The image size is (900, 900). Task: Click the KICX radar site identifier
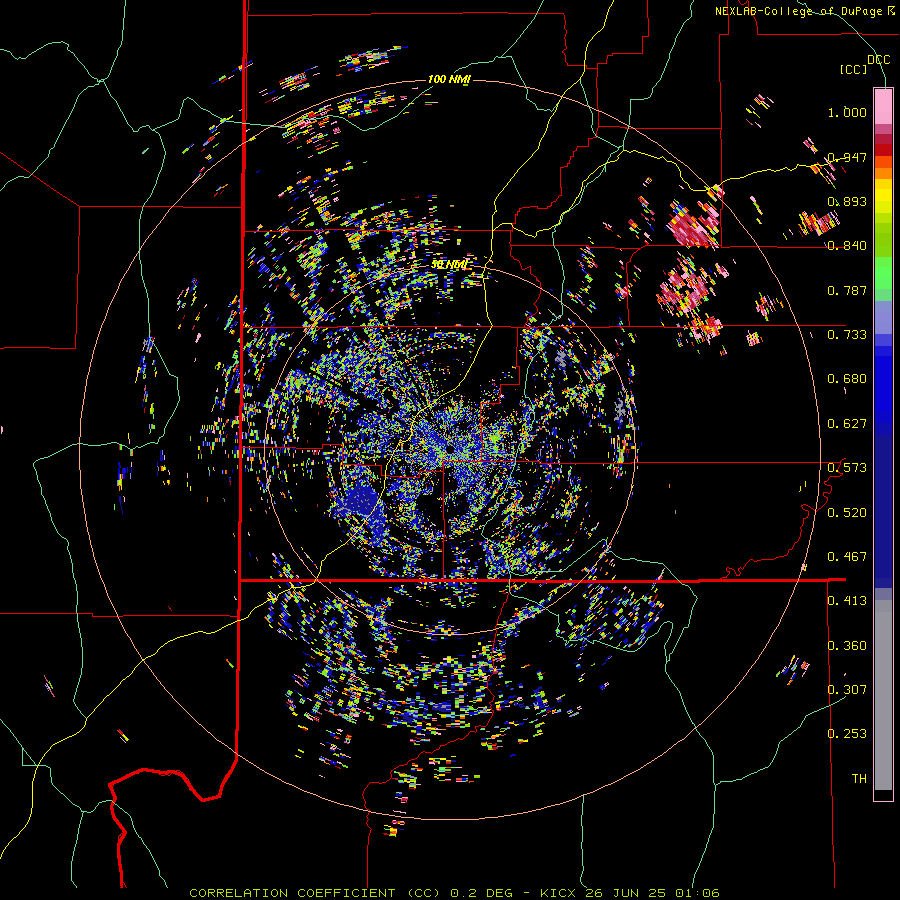click(x=559, y=893)
